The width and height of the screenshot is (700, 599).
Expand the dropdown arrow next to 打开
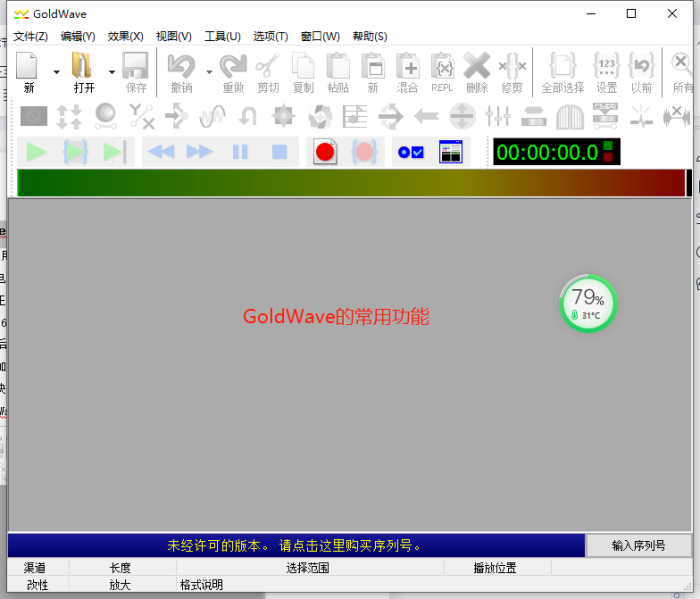click(112, 72)
